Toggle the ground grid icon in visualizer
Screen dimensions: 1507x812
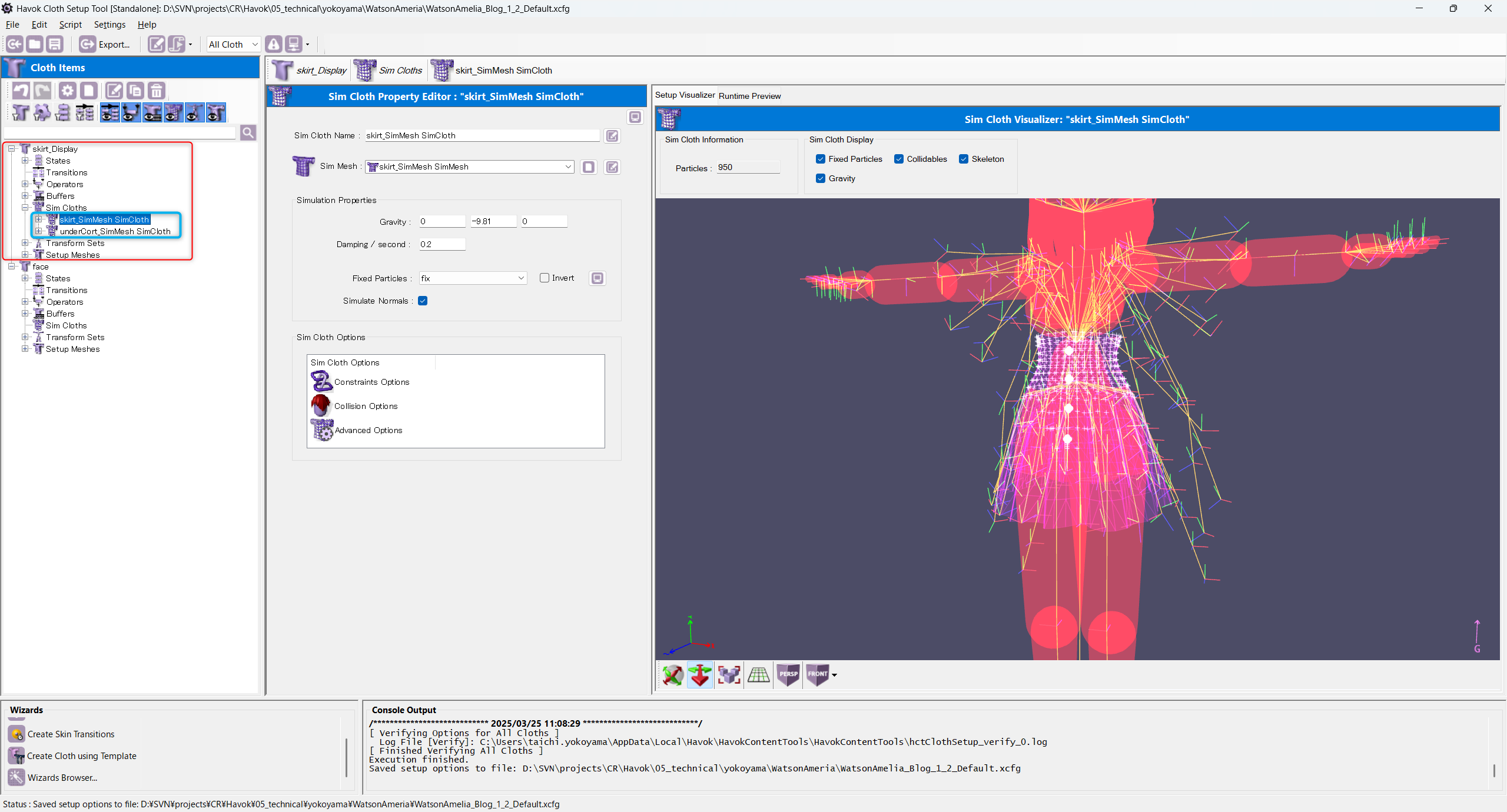coord(758,675)
